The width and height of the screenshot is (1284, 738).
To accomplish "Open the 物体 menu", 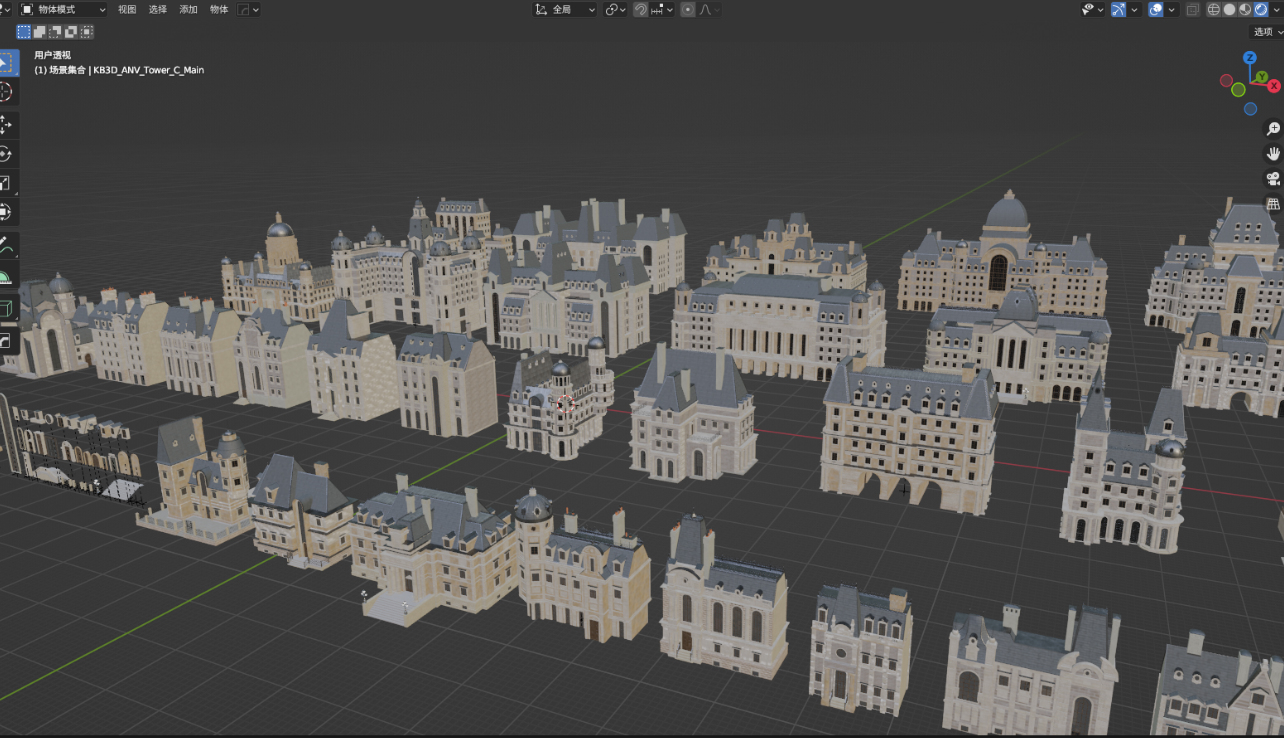I will pyautogui.click(x=219, y=9).
